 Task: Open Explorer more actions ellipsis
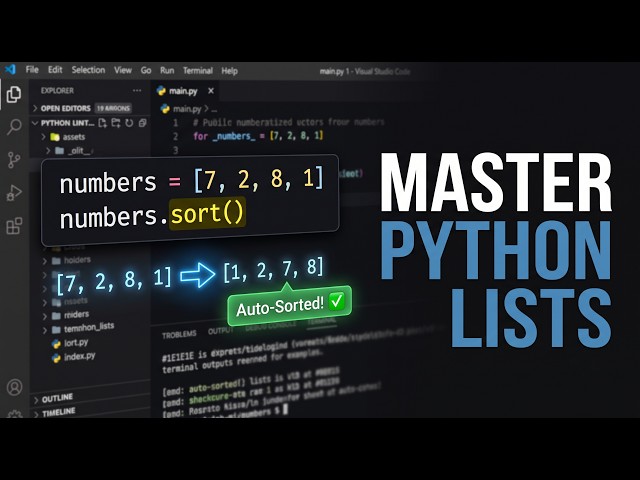pyautogui.click(x=137, y=90)
